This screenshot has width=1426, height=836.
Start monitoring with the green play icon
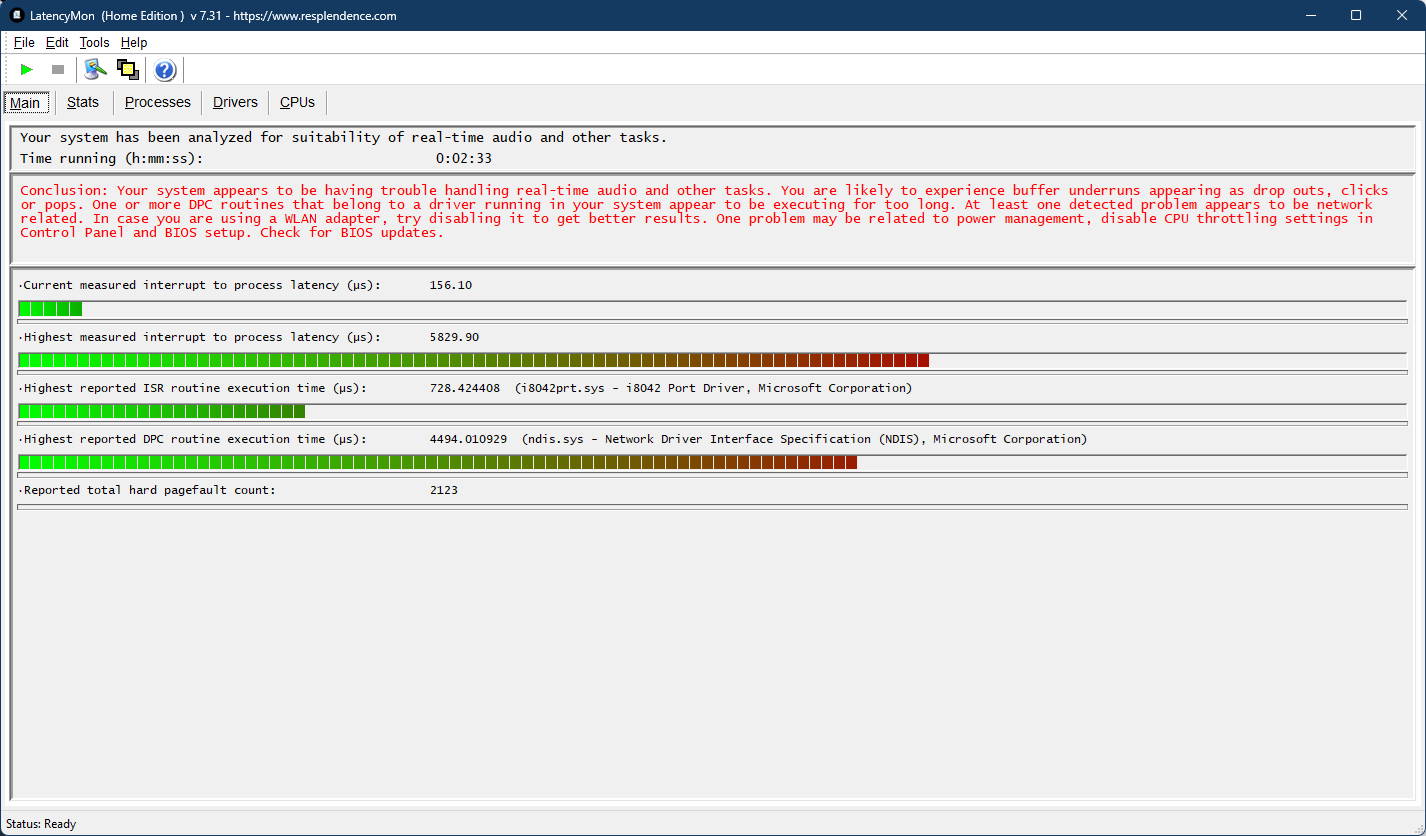pyautogui.click(x=27, y=70)
